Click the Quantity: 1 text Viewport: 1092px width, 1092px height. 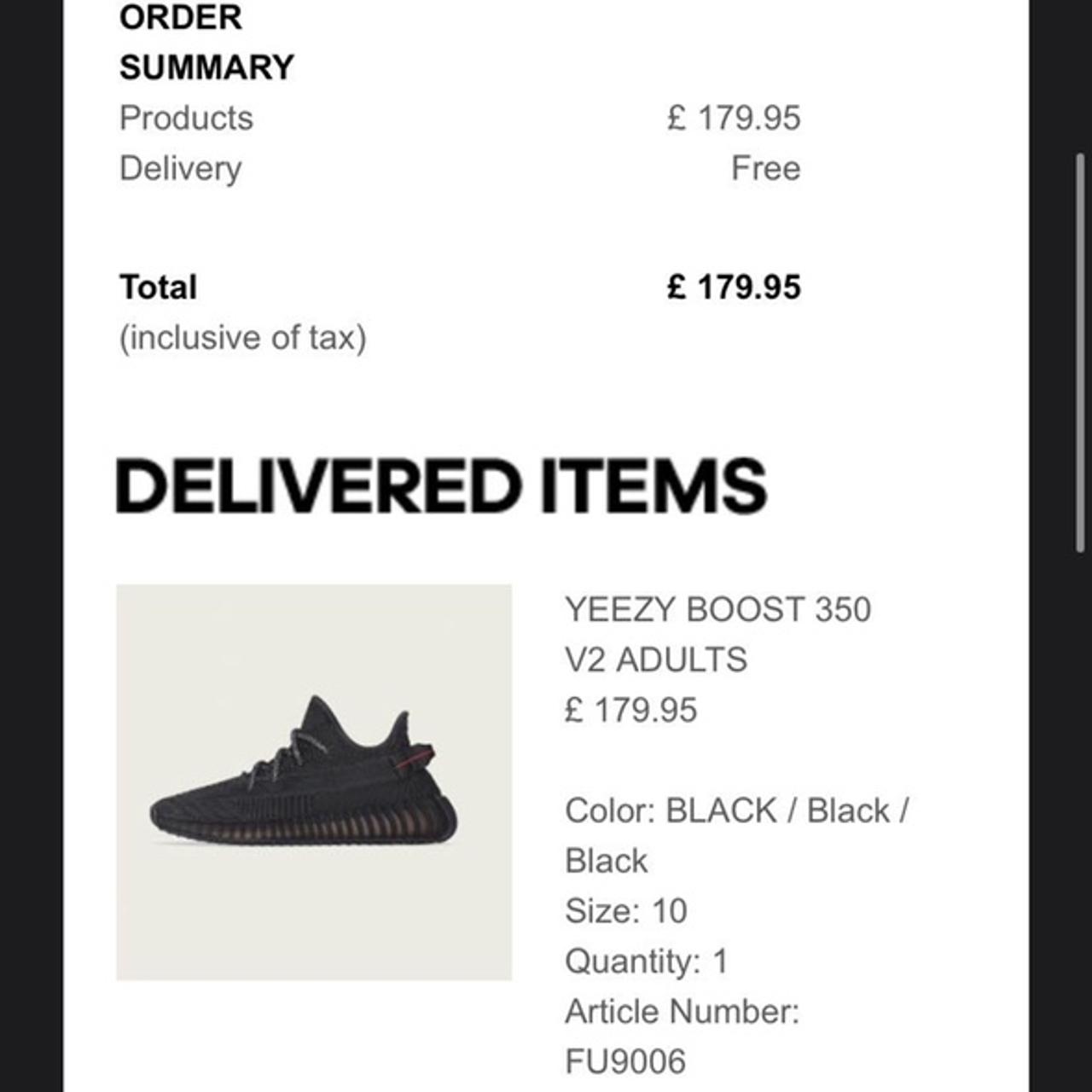(647, 961)
